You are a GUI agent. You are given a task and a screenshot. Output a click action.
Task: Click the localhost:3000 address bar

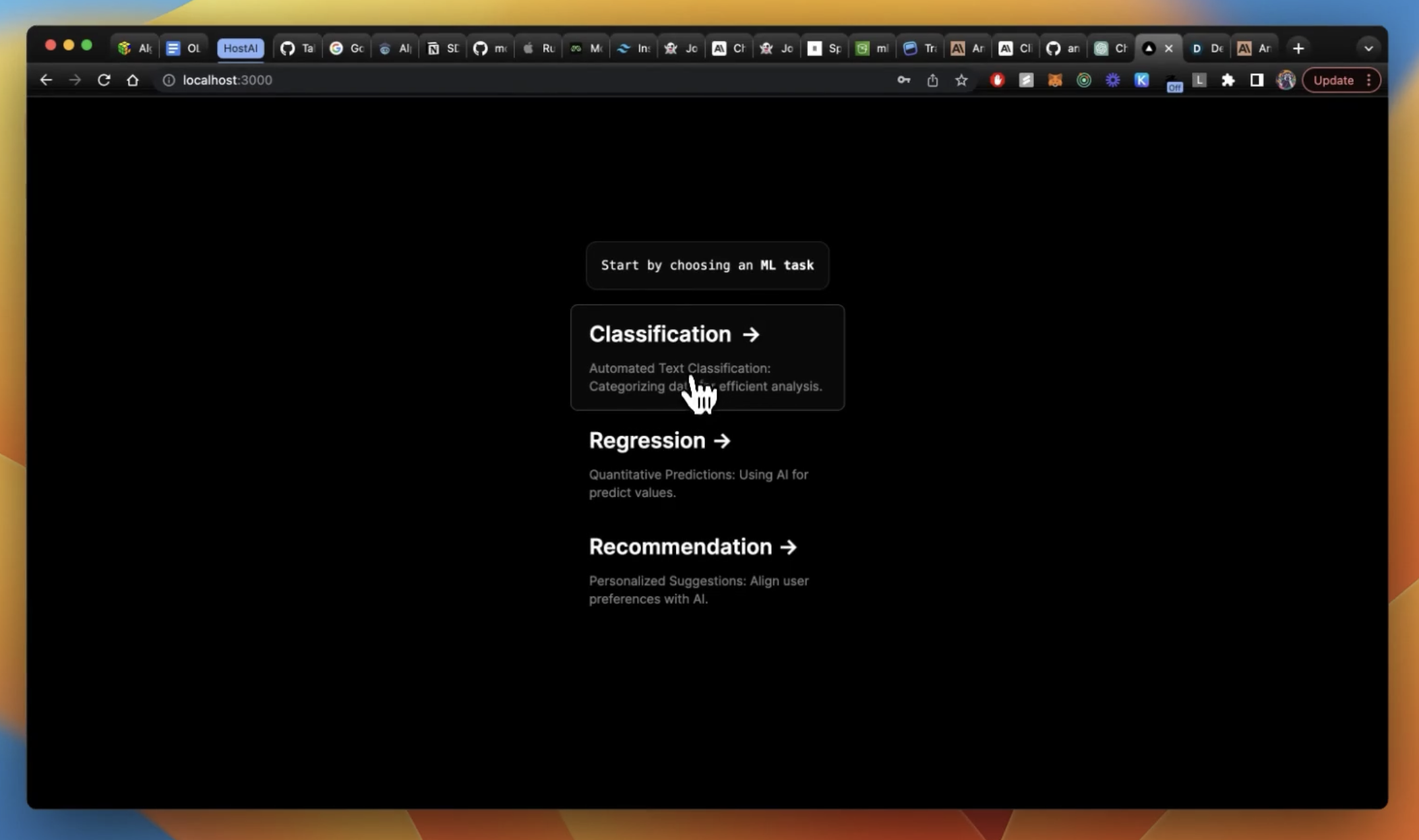(x=227, y=80)
